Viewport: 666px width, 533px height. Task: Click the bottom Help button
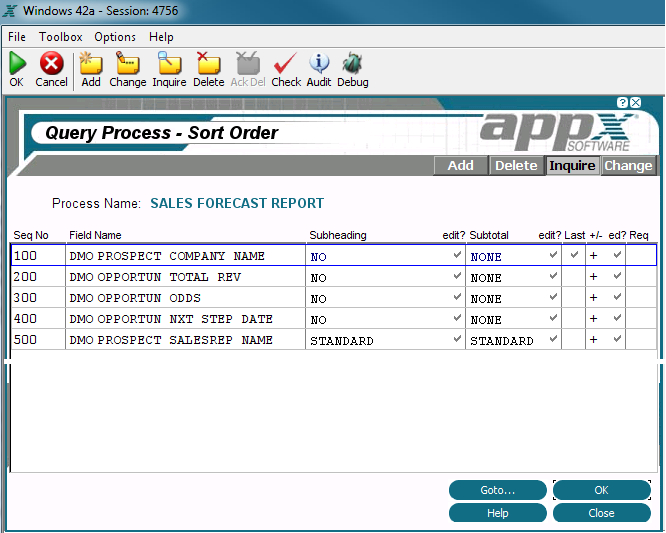(497, 513)
